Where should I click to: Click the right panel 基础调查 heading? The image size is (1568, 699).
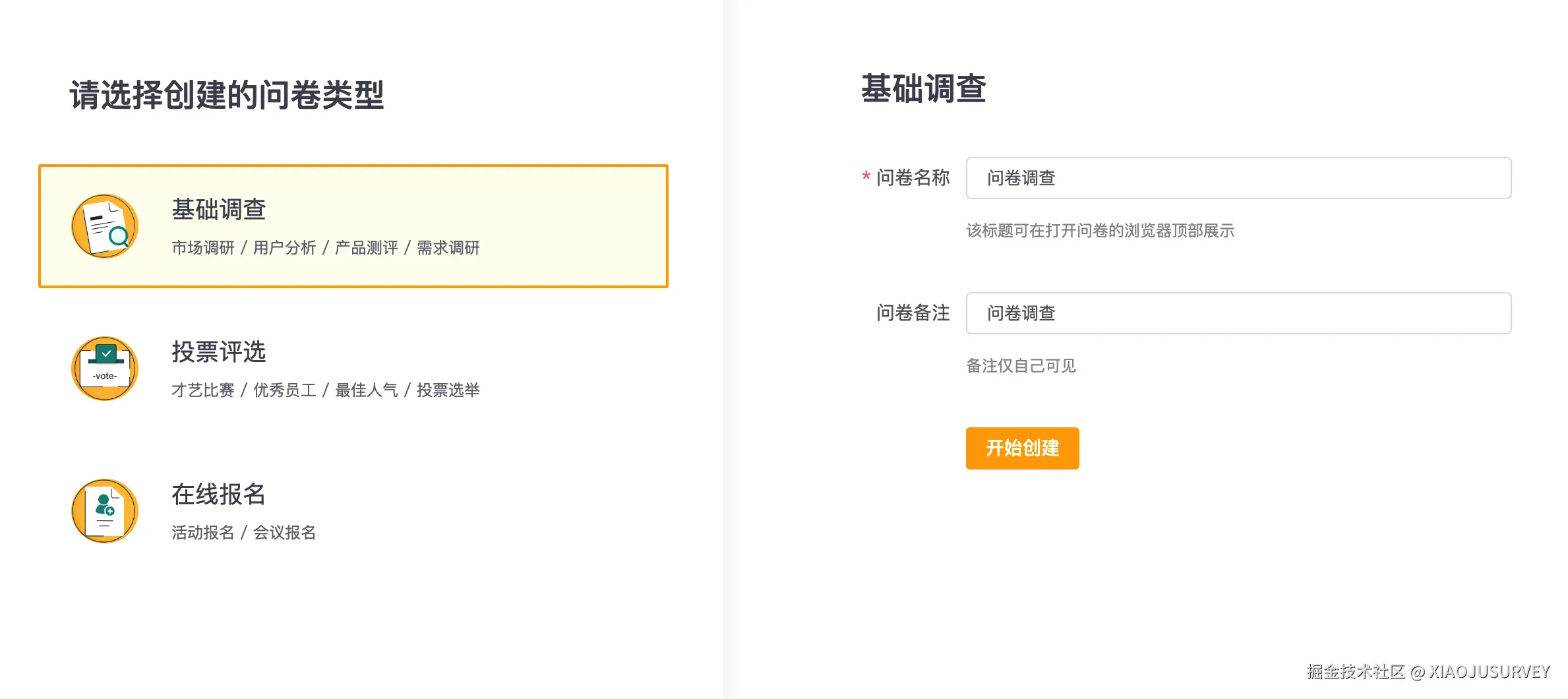[923, 89]
